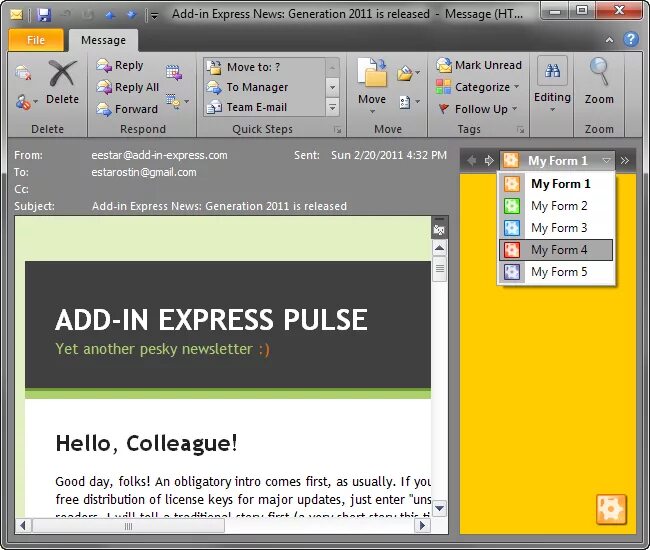Click the vertical scrollbar thumb
This screenshot has height=550, width=650.
(439, 269)
